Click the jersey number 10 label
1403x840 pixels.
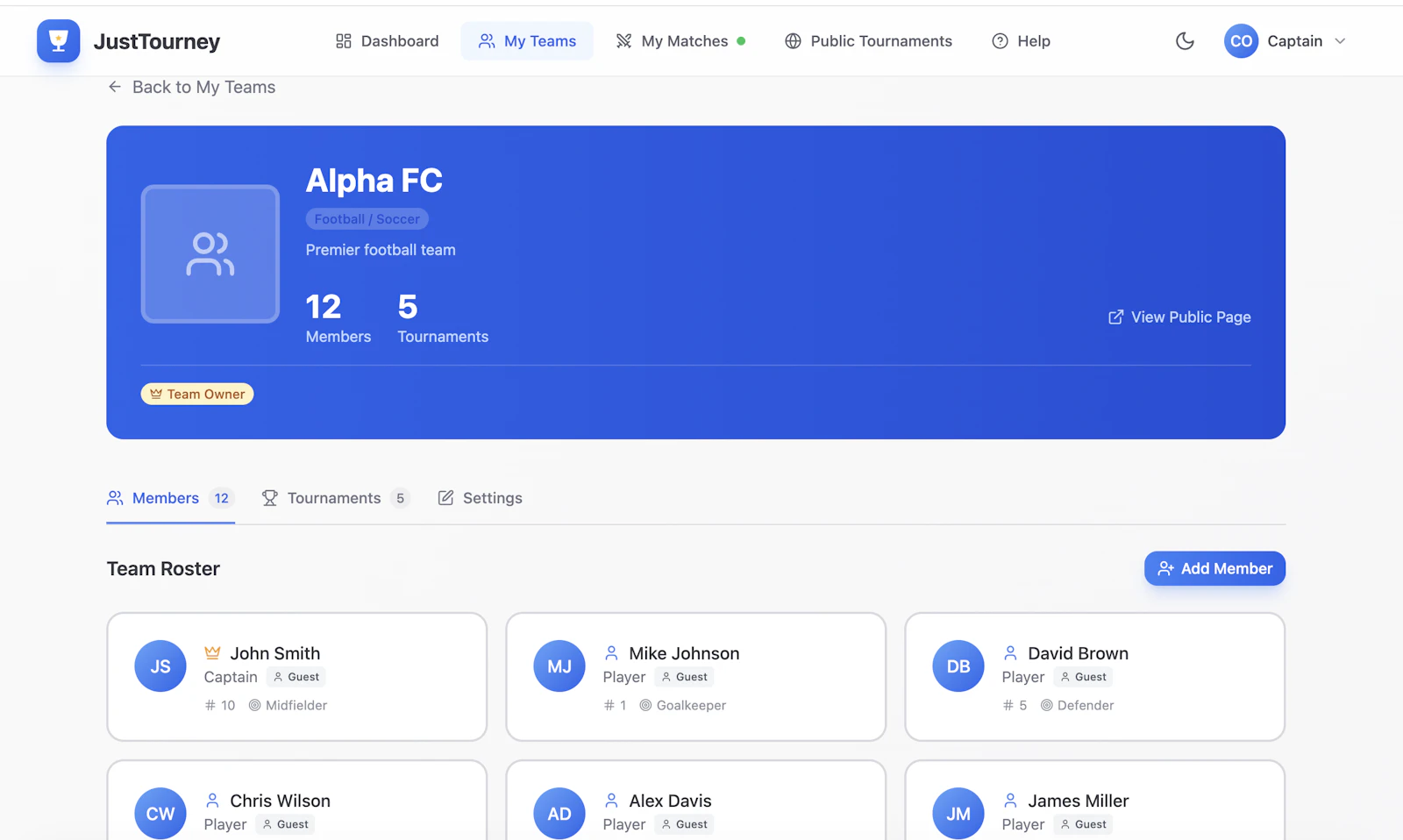pos(220,705)
